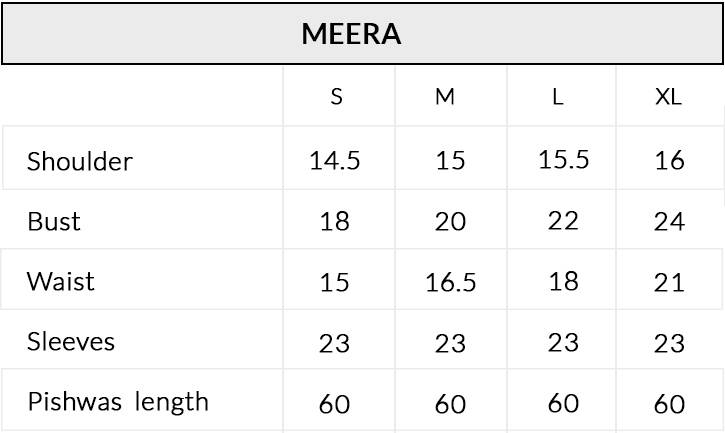Click the Sleeves row label
This screenshot has height=433, width=725.
pos(57,342)
